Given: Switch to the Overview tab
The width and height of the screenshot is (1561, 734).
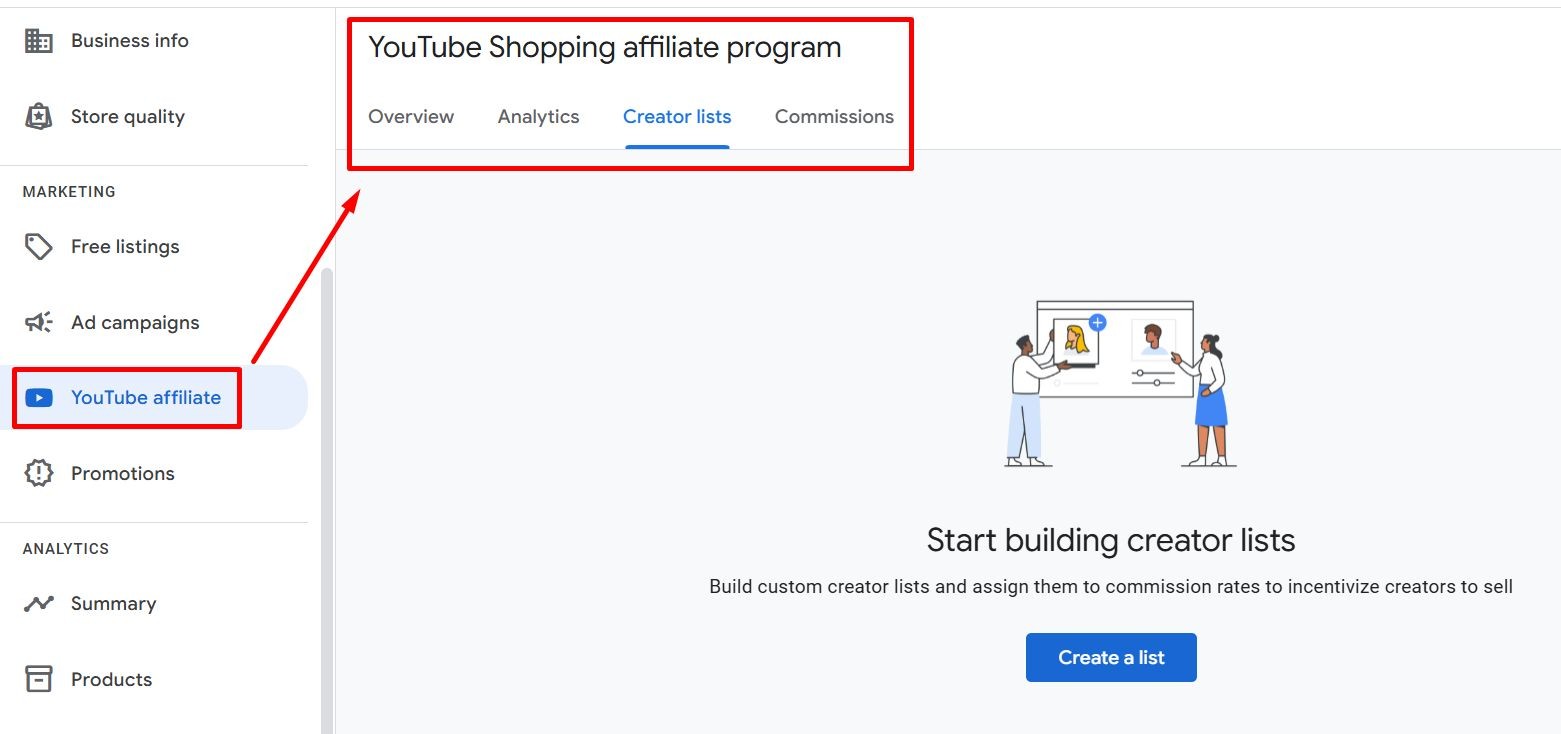Looking at the screenshot, I should [411, 116].
